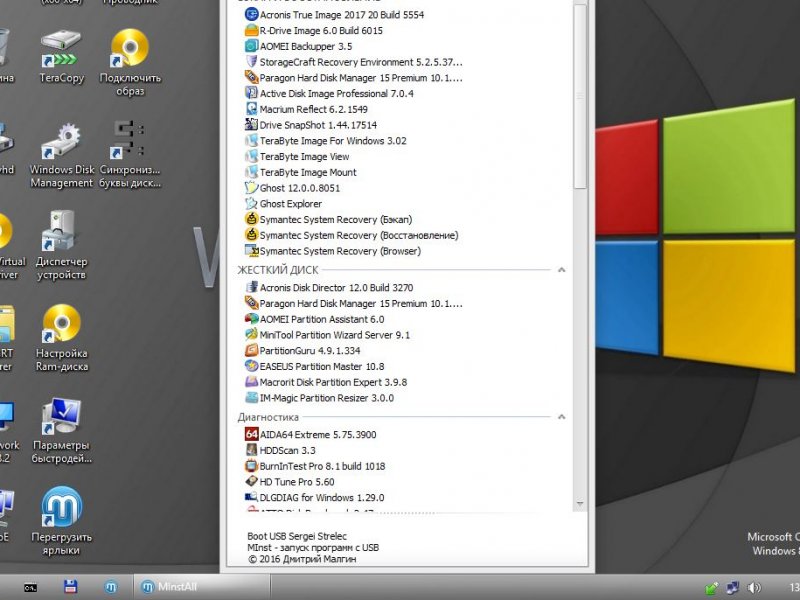This screenshot has width=800, height=600.
Task: Run IM-Magic Partition Resizer icon
Action: point(252,398)
